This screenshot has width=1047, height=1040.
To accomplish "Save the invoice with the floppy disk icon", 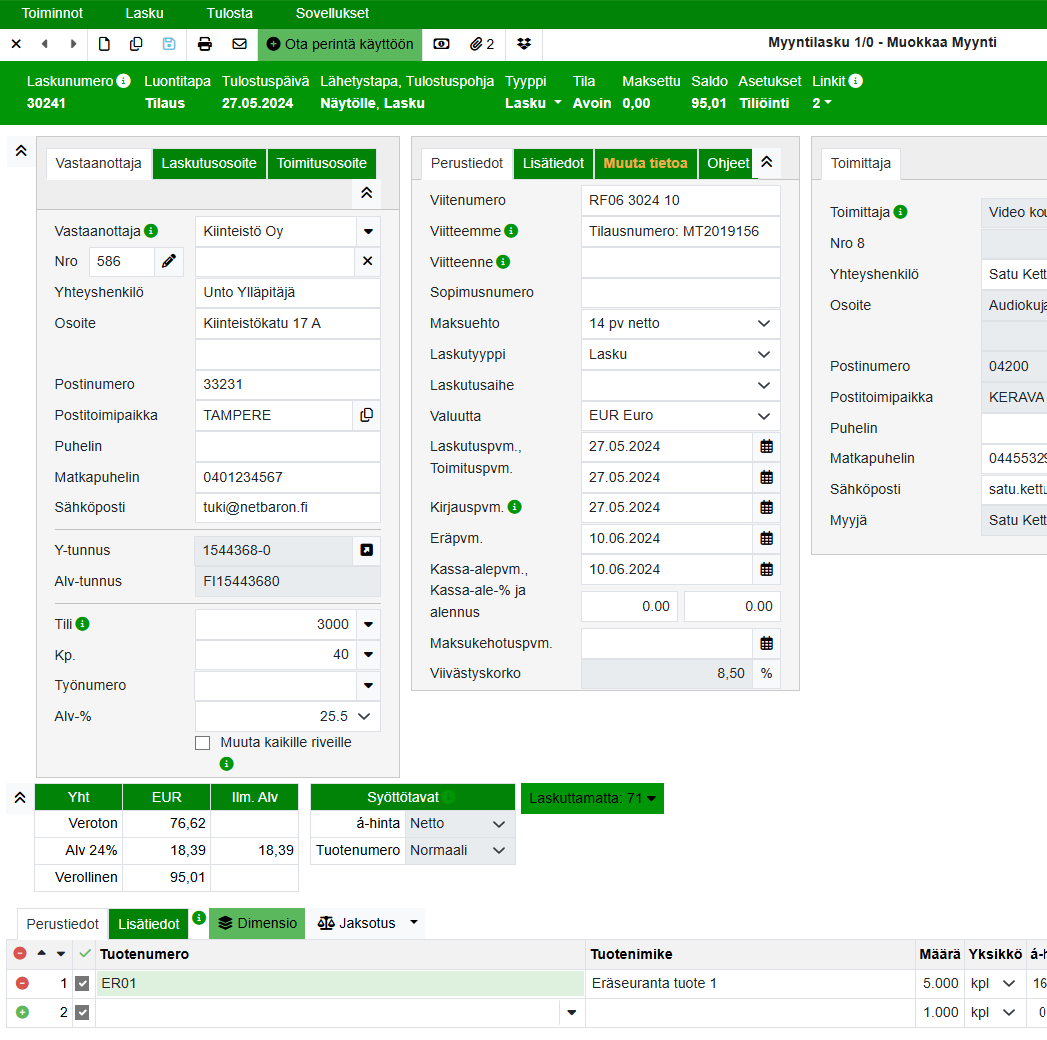I will coord(169,44).
